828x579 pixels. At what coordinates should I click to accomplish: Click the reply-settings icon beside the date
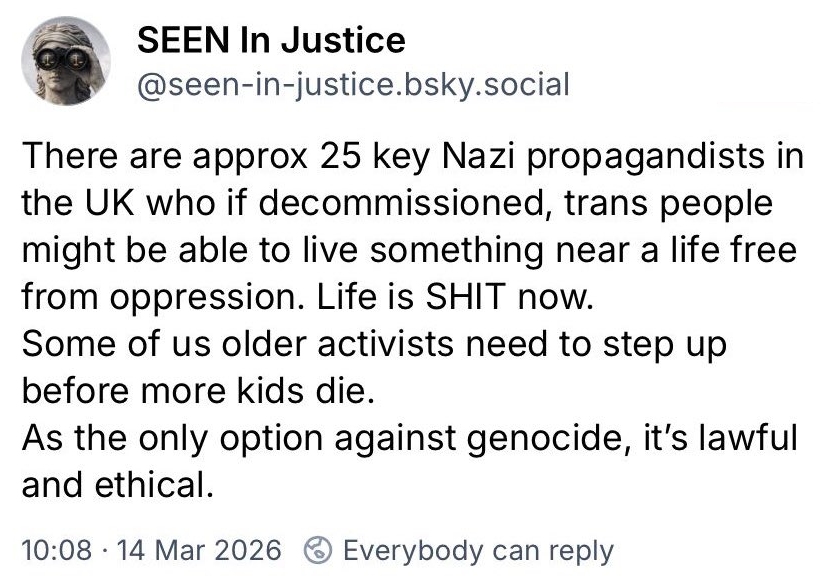click(x=318, y=550)
